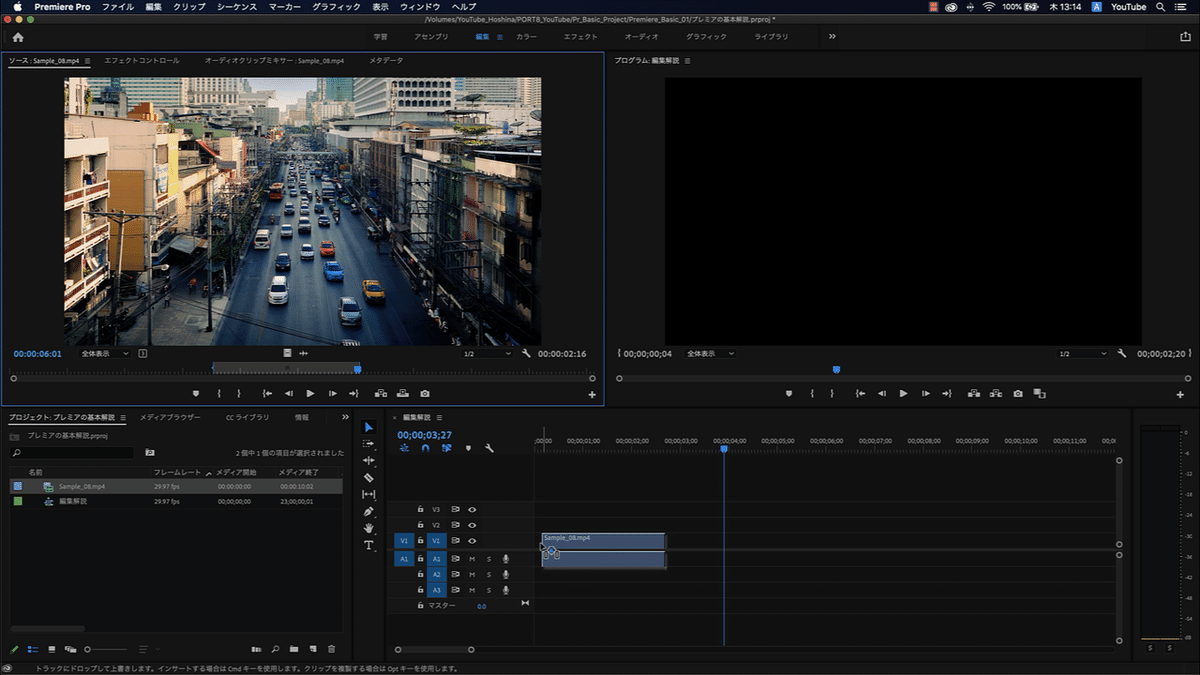Pick the Hand tool
Viewport: 1200px width, 675px height.
368,528
